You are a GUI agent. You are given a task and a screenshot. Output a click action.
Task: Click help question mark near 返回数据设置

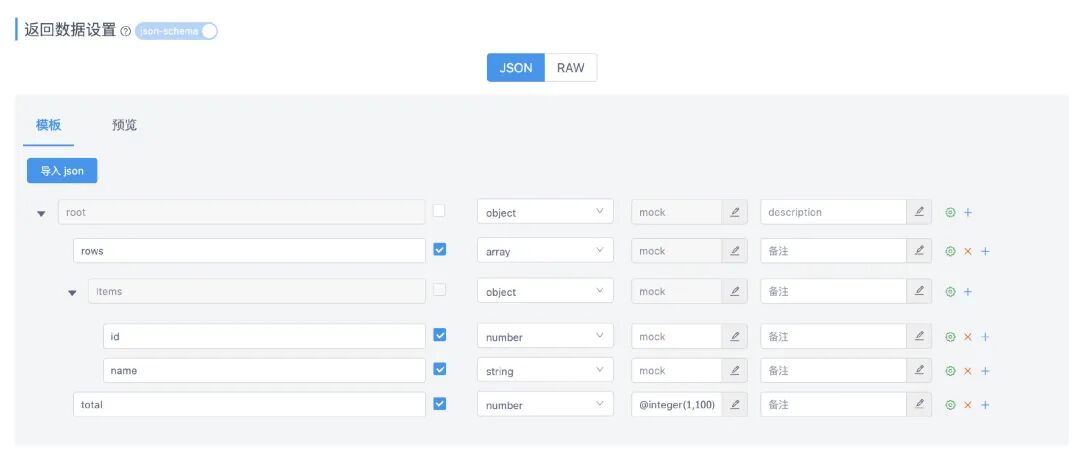(125, 31)
